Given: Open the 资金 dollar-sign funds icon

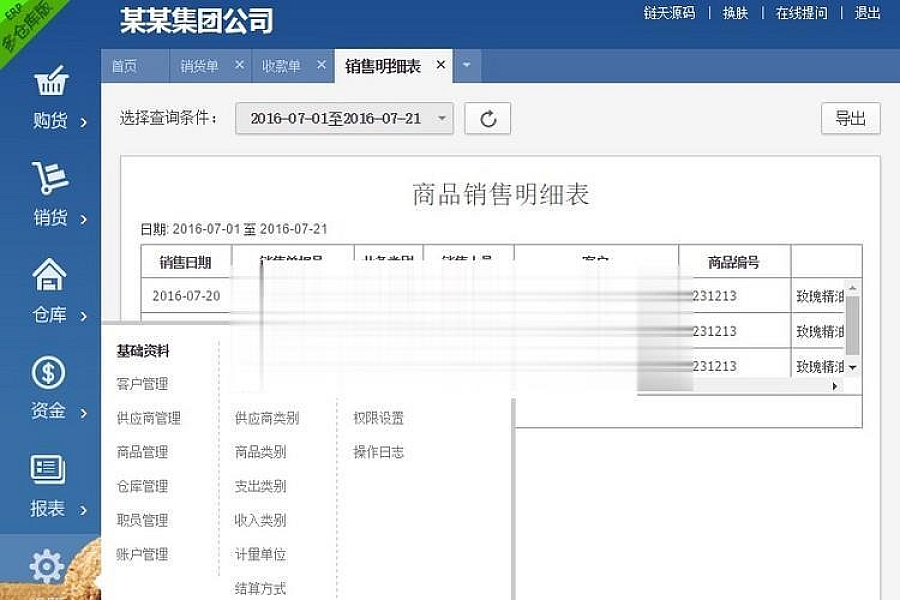Looking at the screenshot, I should click(x=48, y=372).
